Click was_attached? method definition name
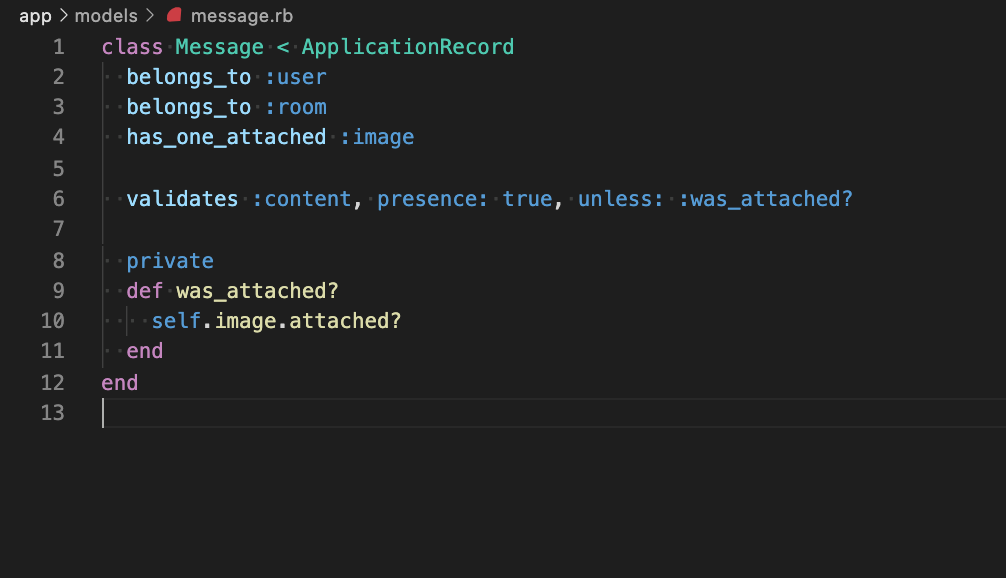The height and width of the screenshot is (578, 1006). pyautogui.click(x=257, y=291)
